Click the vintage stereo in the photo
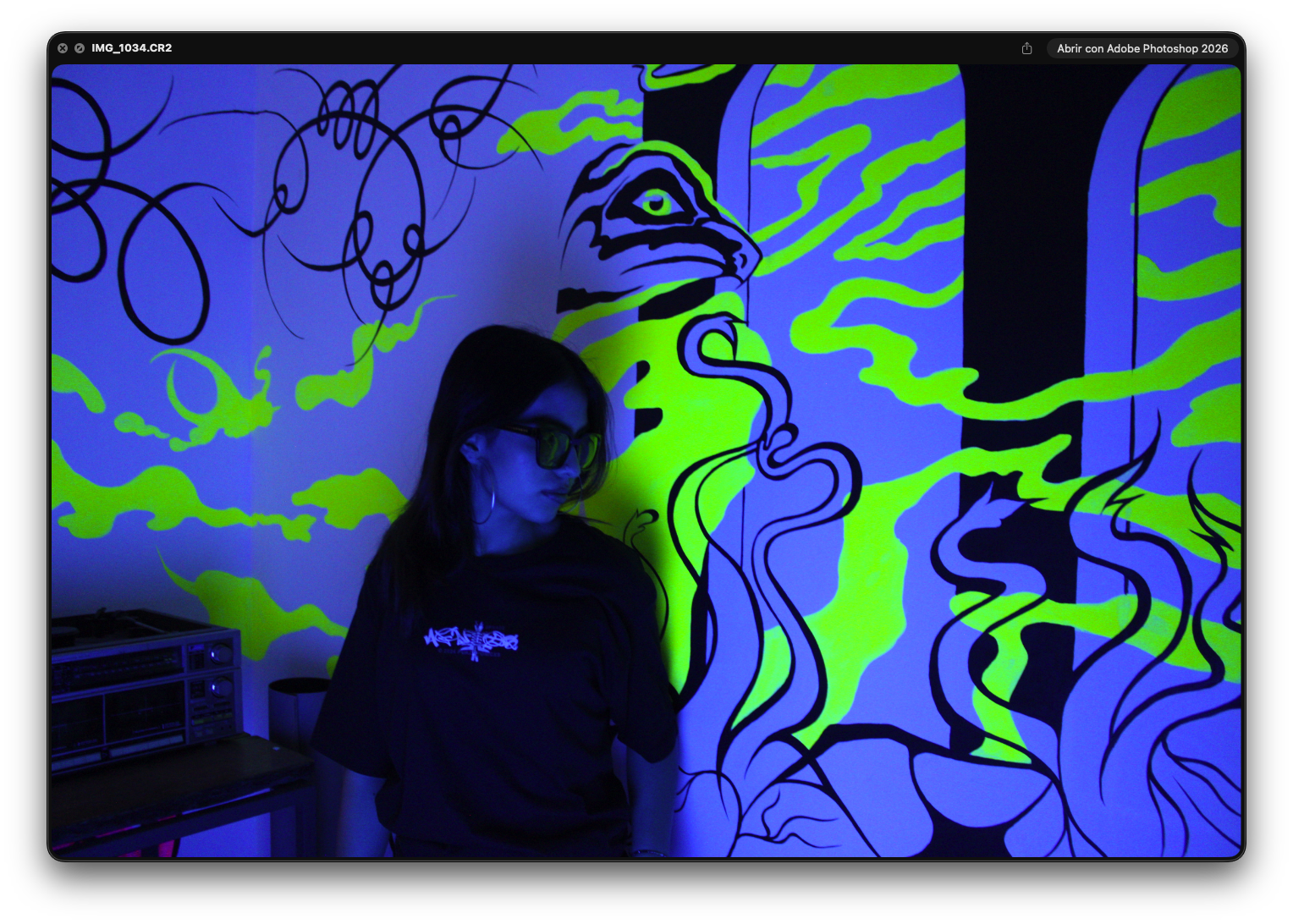 pos(142,685)
